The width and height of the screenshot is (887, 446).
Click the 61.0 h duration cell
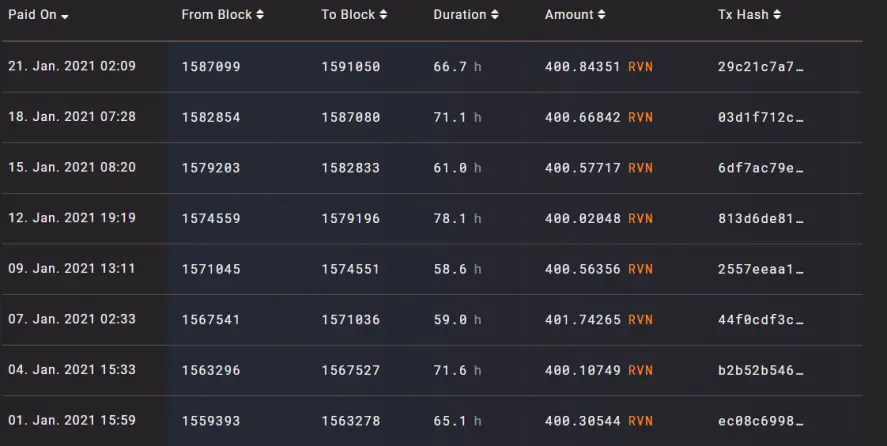(458, 168)
